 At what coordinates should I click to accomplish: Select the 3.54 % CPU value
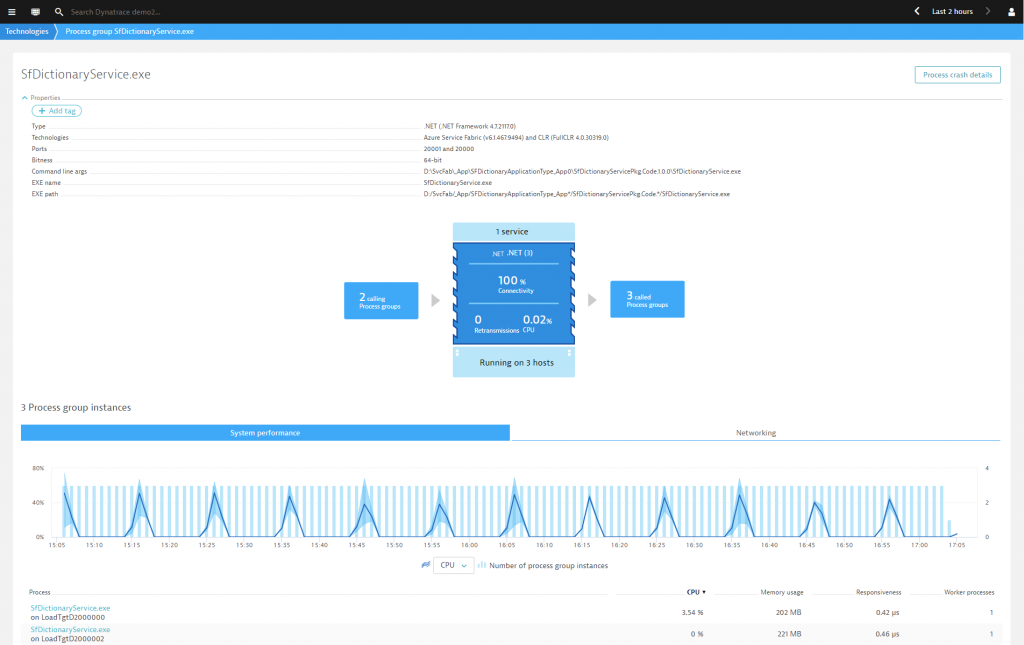(x=692, y=612)
